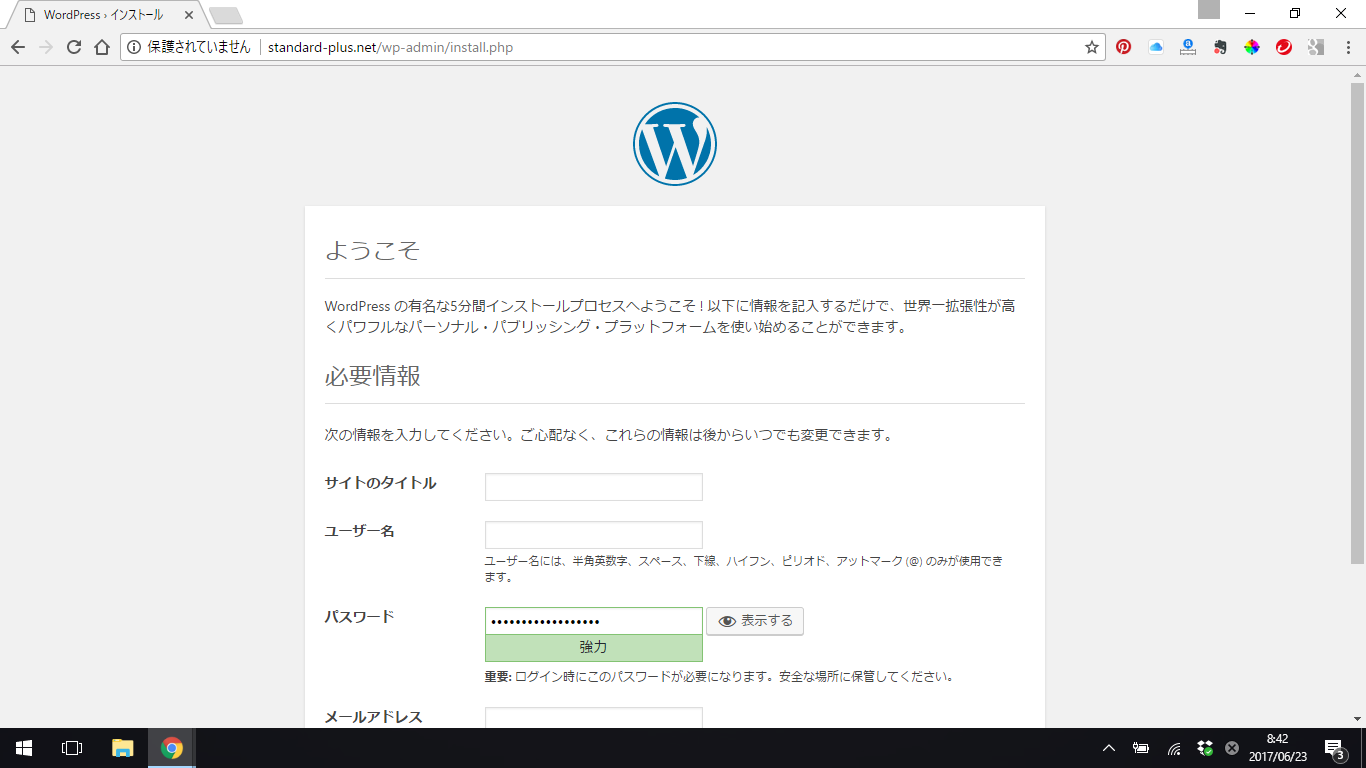The width and height of the screenshot is (1366, 768).
Task: Click the 必要情報 heading
Action: [x=373, y=376]
